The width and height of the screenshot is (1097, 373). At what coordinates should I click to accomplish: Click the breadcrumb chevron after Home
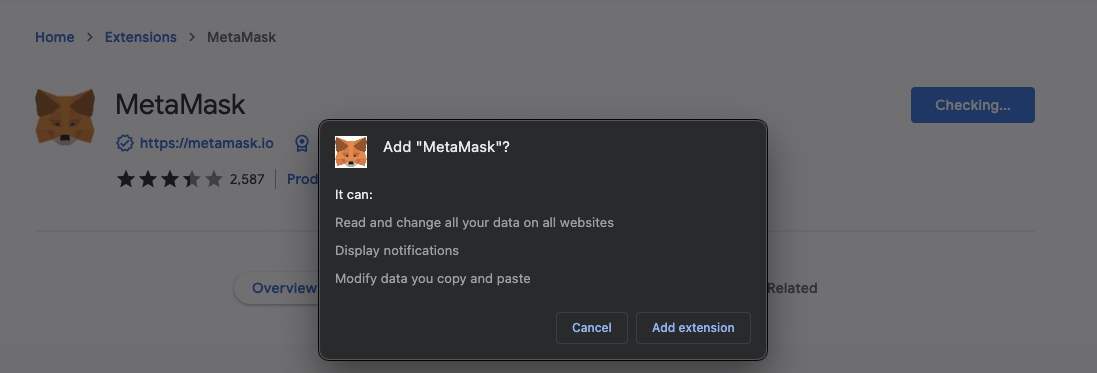(90, 37)
